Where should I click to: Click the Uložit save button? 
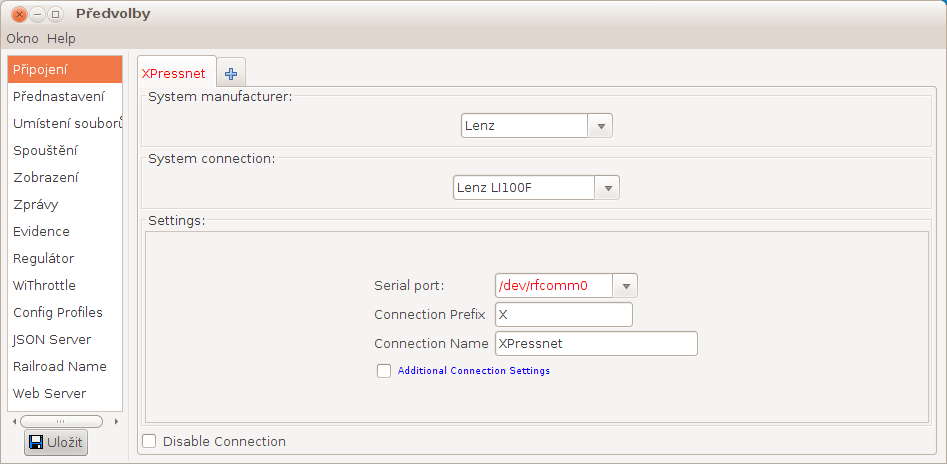[56, 442]
